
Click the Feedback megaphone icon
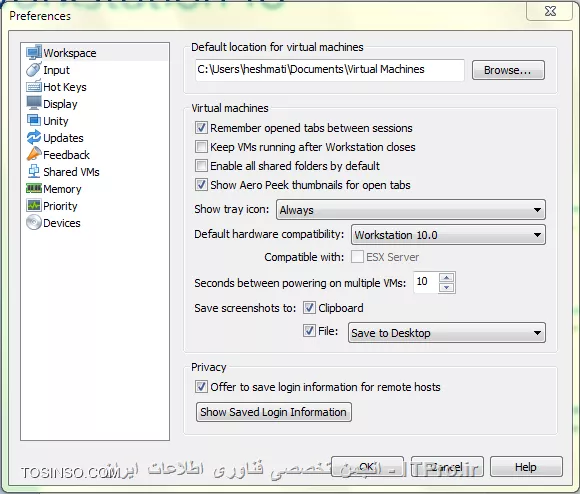pyautogui.click(x=34, y=154)
